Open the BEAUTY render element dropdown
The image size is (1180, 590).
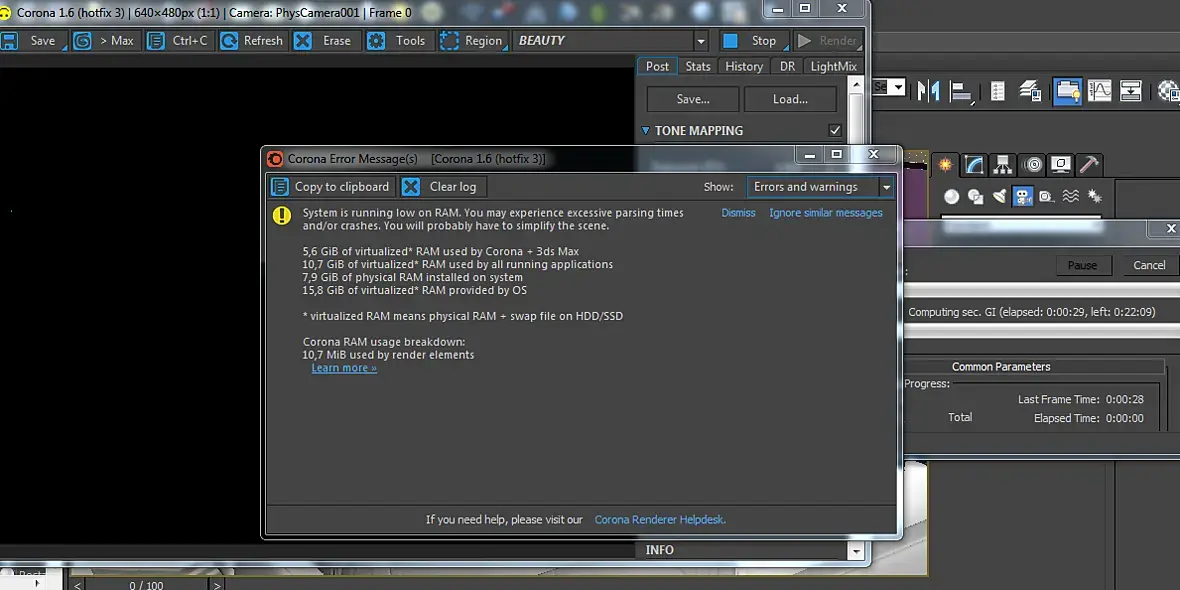tap(611, 41)
